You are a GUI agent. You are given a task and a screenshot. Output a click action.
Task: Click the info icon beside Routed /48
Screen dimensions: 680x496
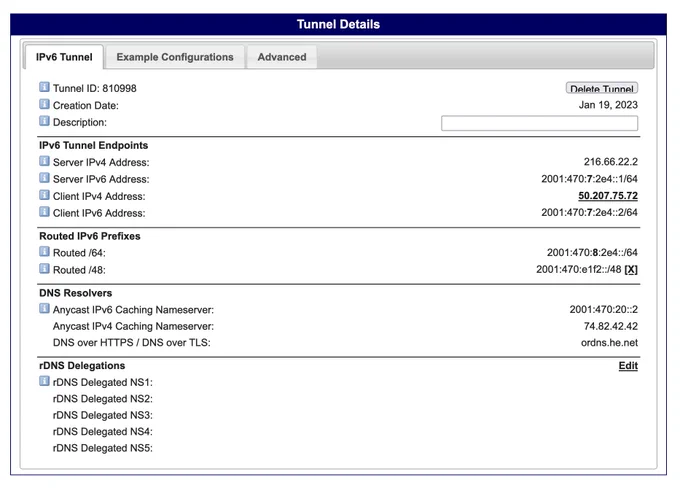click(x=44, y=269)
